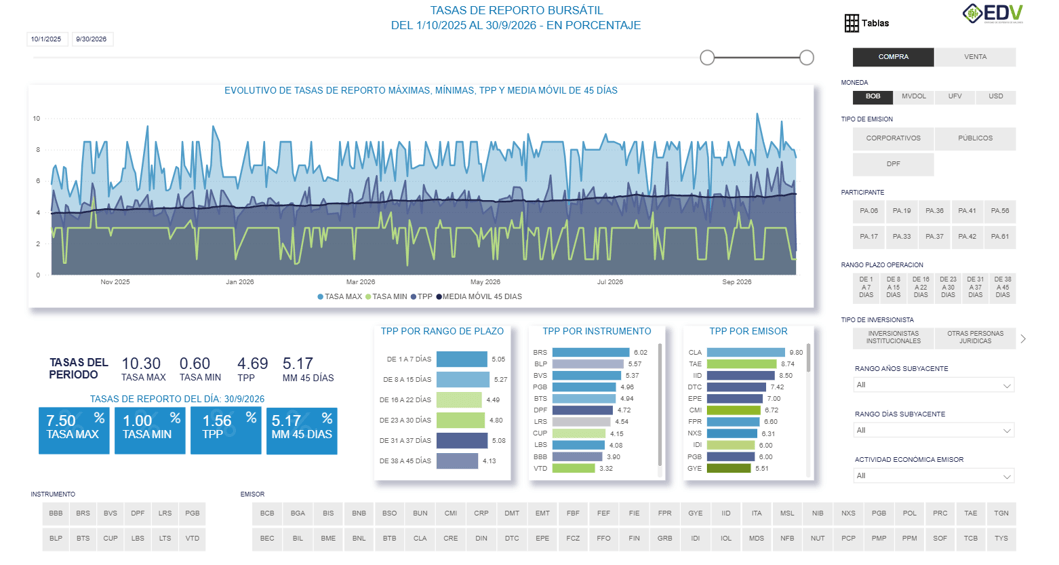Select CLA bar in emisor chart

pos(746,352)
